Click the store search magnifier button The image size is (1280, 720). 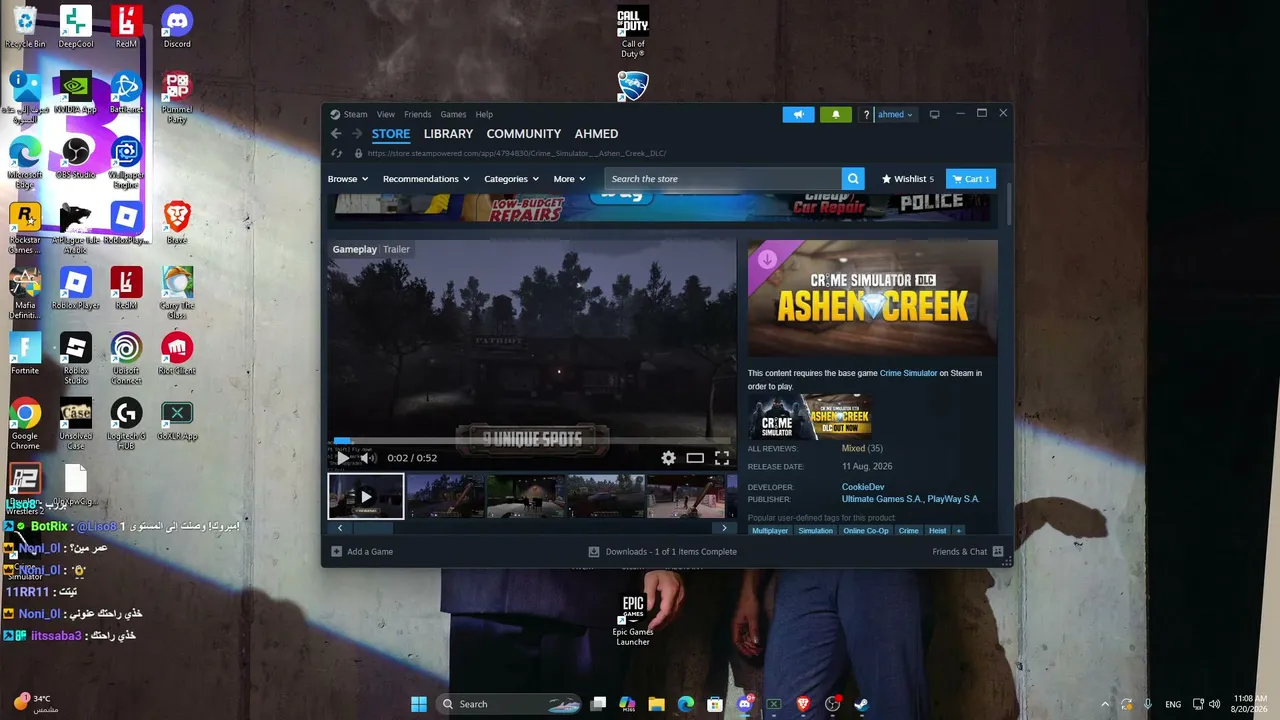(x=853, y=179)
